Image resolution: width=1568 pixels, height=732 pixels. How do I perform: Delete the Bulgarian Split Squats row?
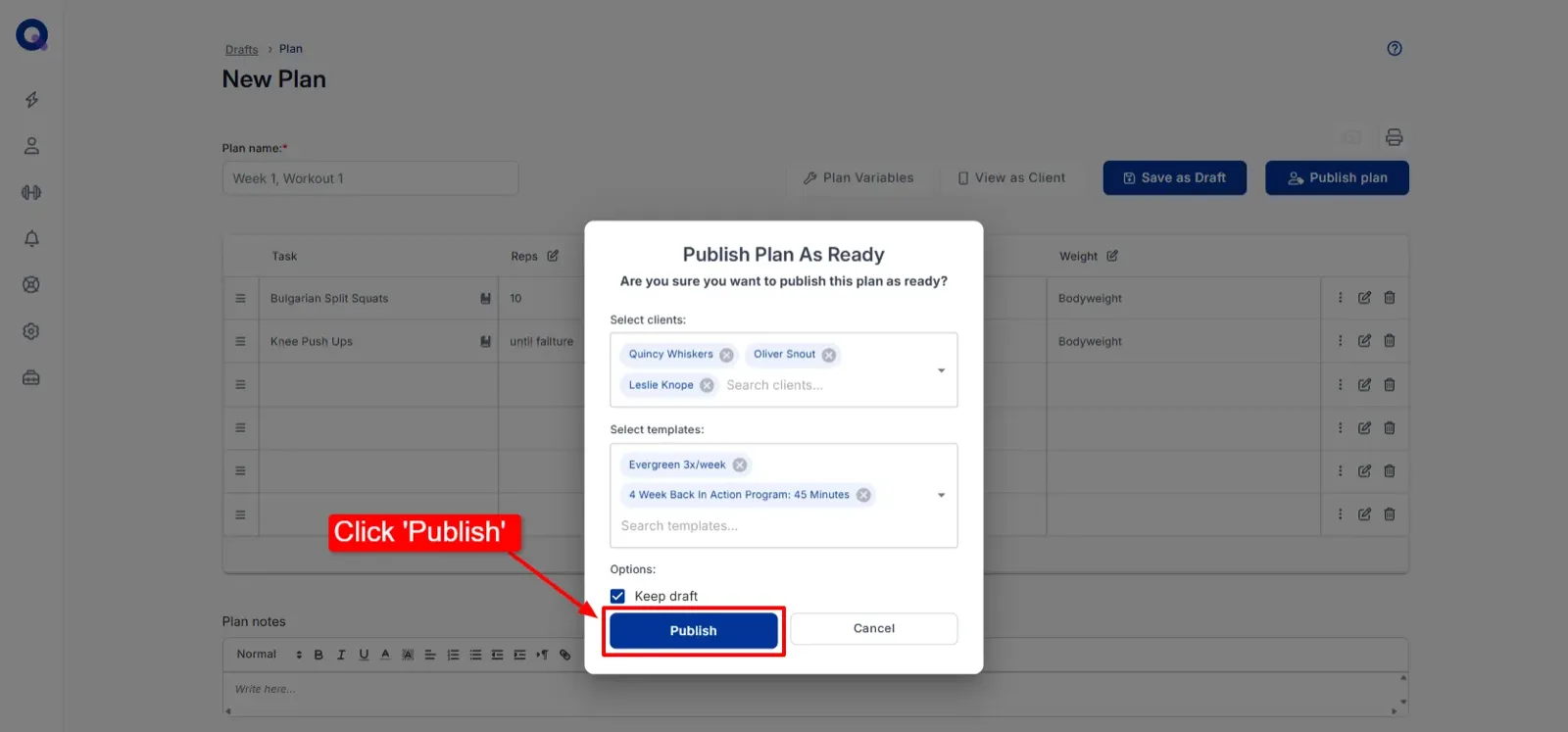1390,298
